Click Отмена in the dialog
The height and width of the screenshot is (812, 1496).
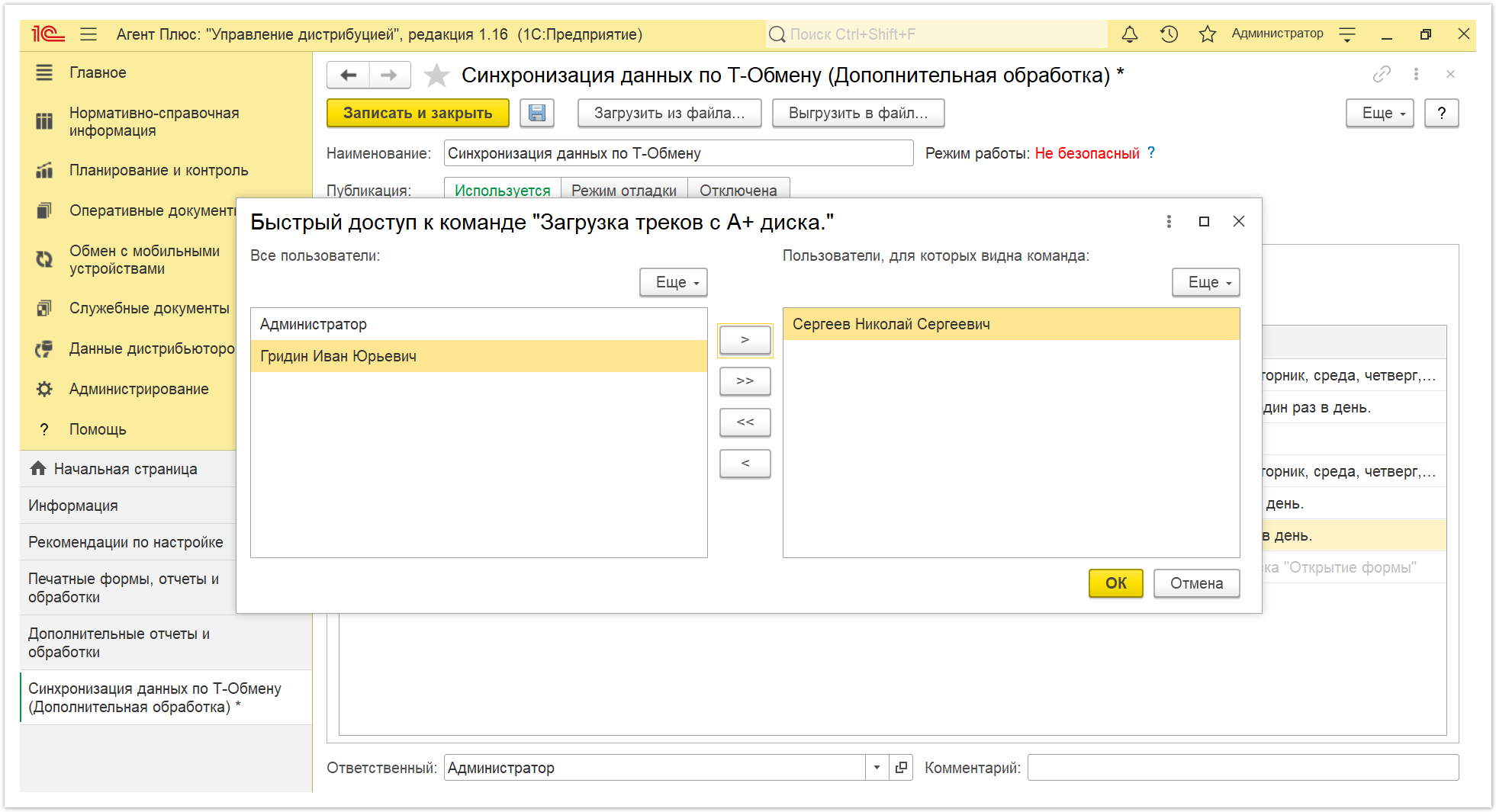point(1196,583)
